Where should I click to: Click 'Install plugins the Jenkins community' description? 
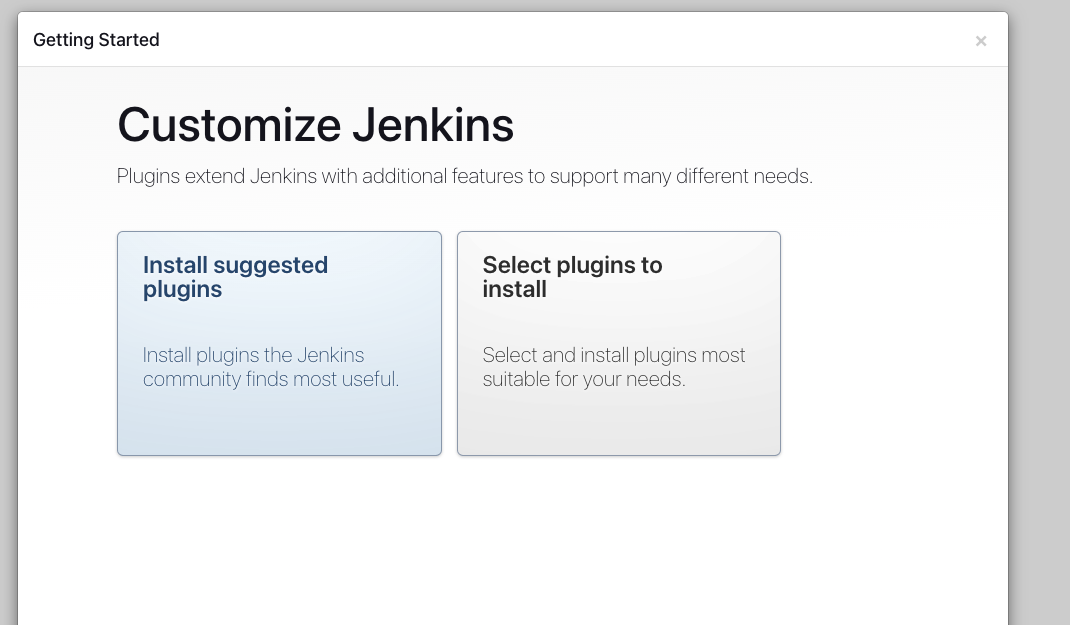click(x=253, y=355)
